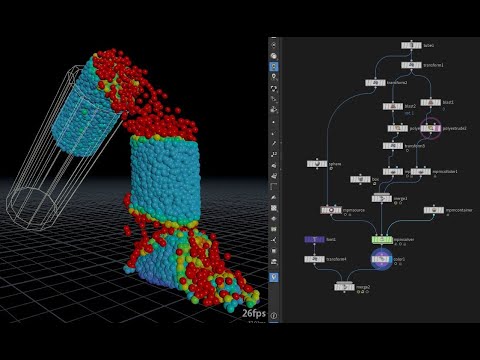Viewport: 480px width, 360px height.
Task: Select the mpmcontainer node
Action: (434, 210)
